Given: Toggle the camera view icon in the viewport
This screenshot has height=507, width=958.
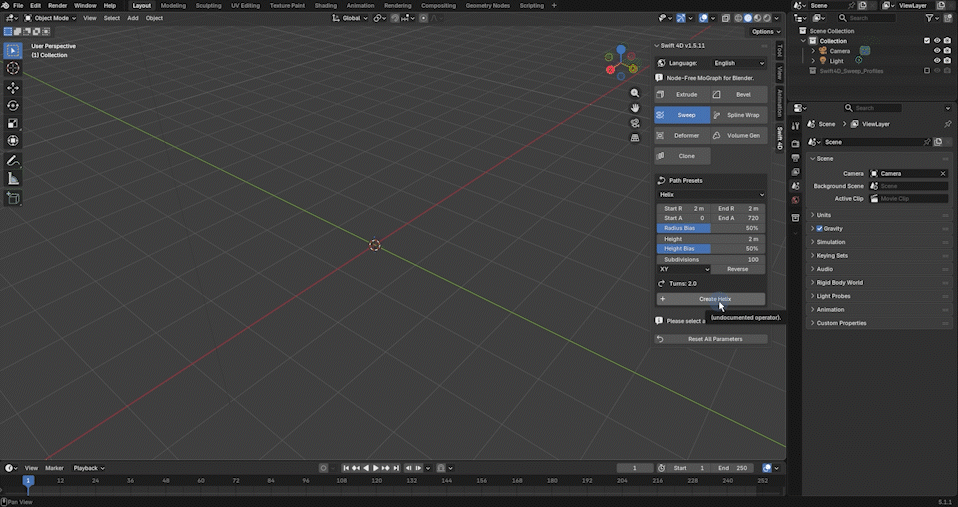Looking at the screenshot, I should click(635, 123).
